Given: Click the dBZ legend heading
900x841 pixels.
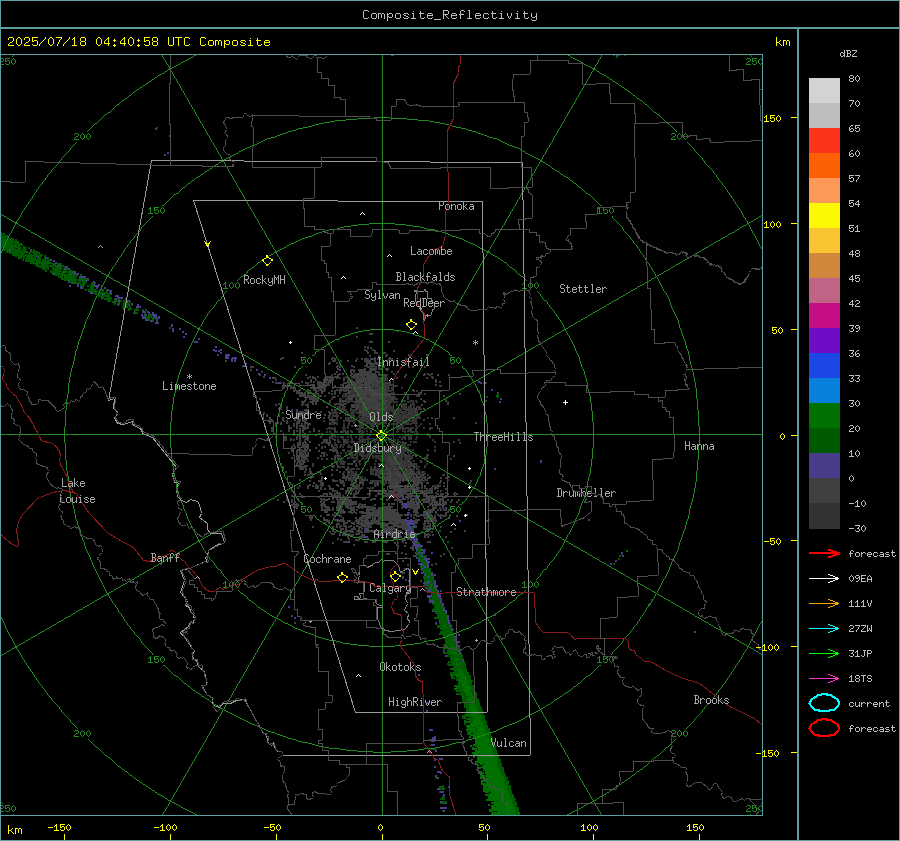Looking at the screenshot, I should point(848,53).
